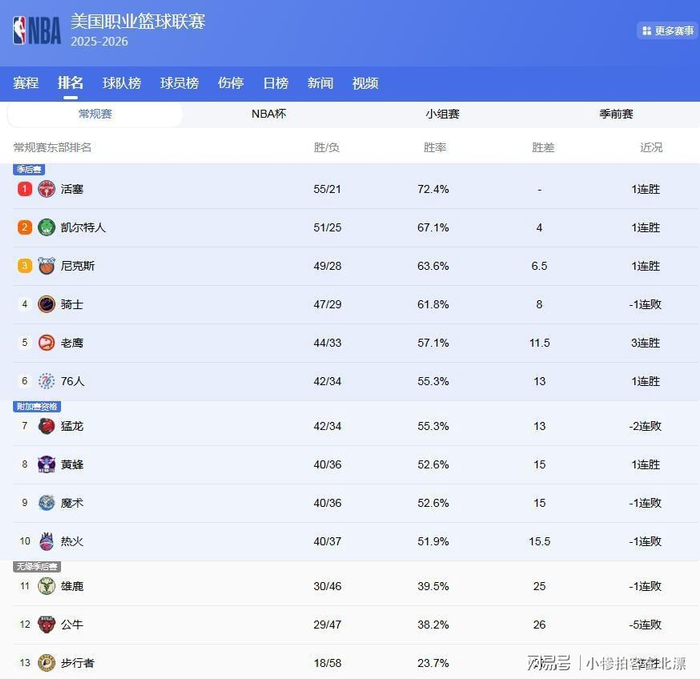
Task: Open the 骑士 team name
Action: pos(72,304)
